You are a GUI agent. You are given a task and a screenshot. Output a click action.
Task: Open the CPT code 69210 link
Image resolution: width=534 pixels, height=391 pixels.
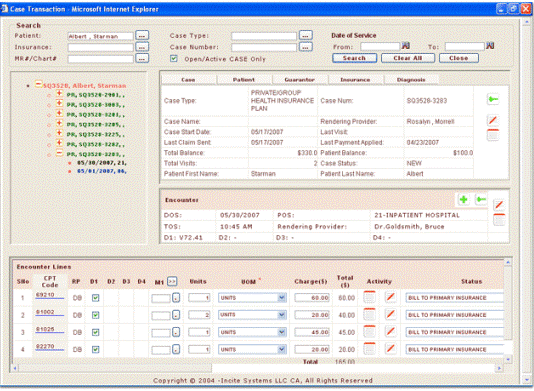tap(45, 295)
